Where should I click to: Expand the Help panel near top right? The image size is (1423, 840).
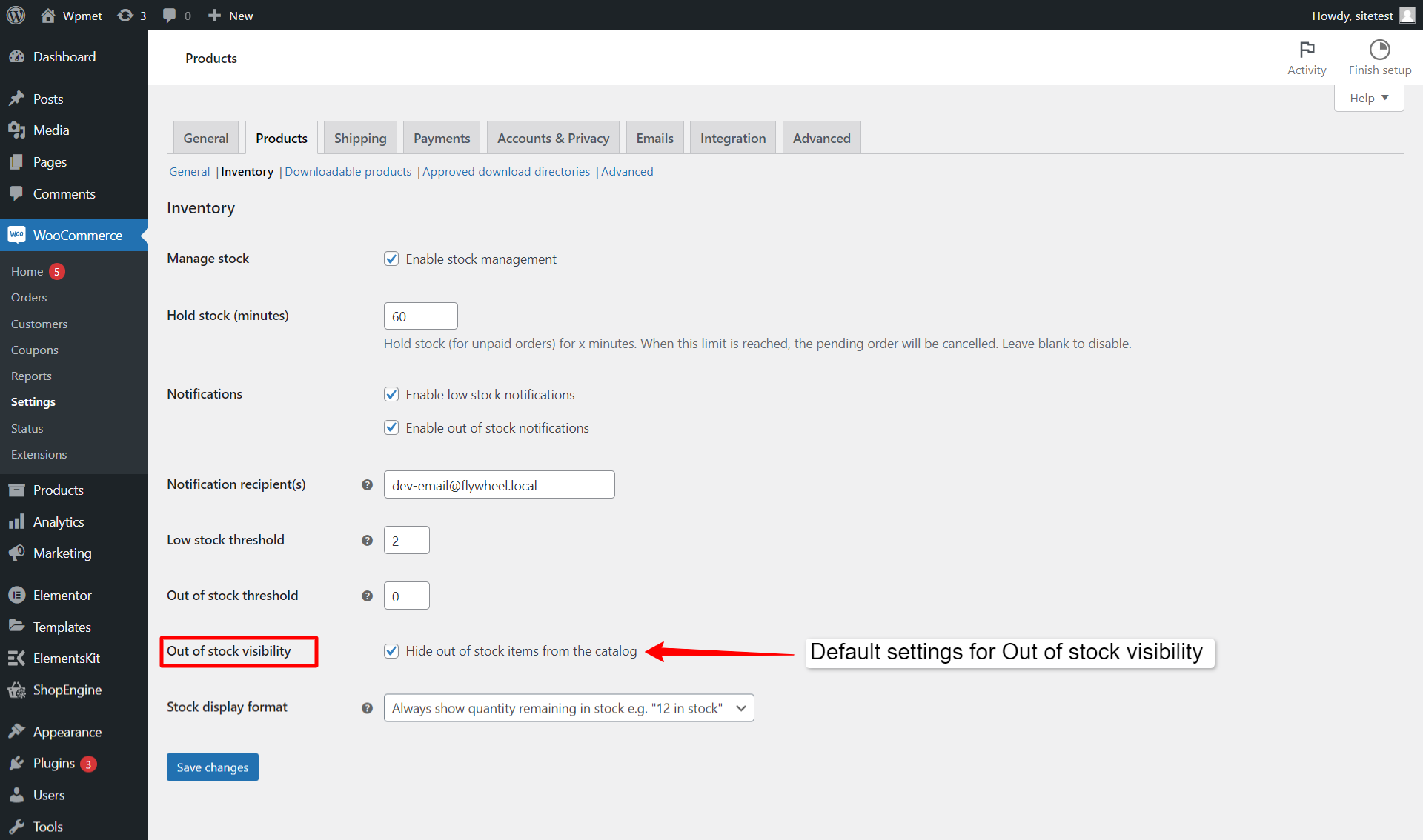tap(1367, 97)
